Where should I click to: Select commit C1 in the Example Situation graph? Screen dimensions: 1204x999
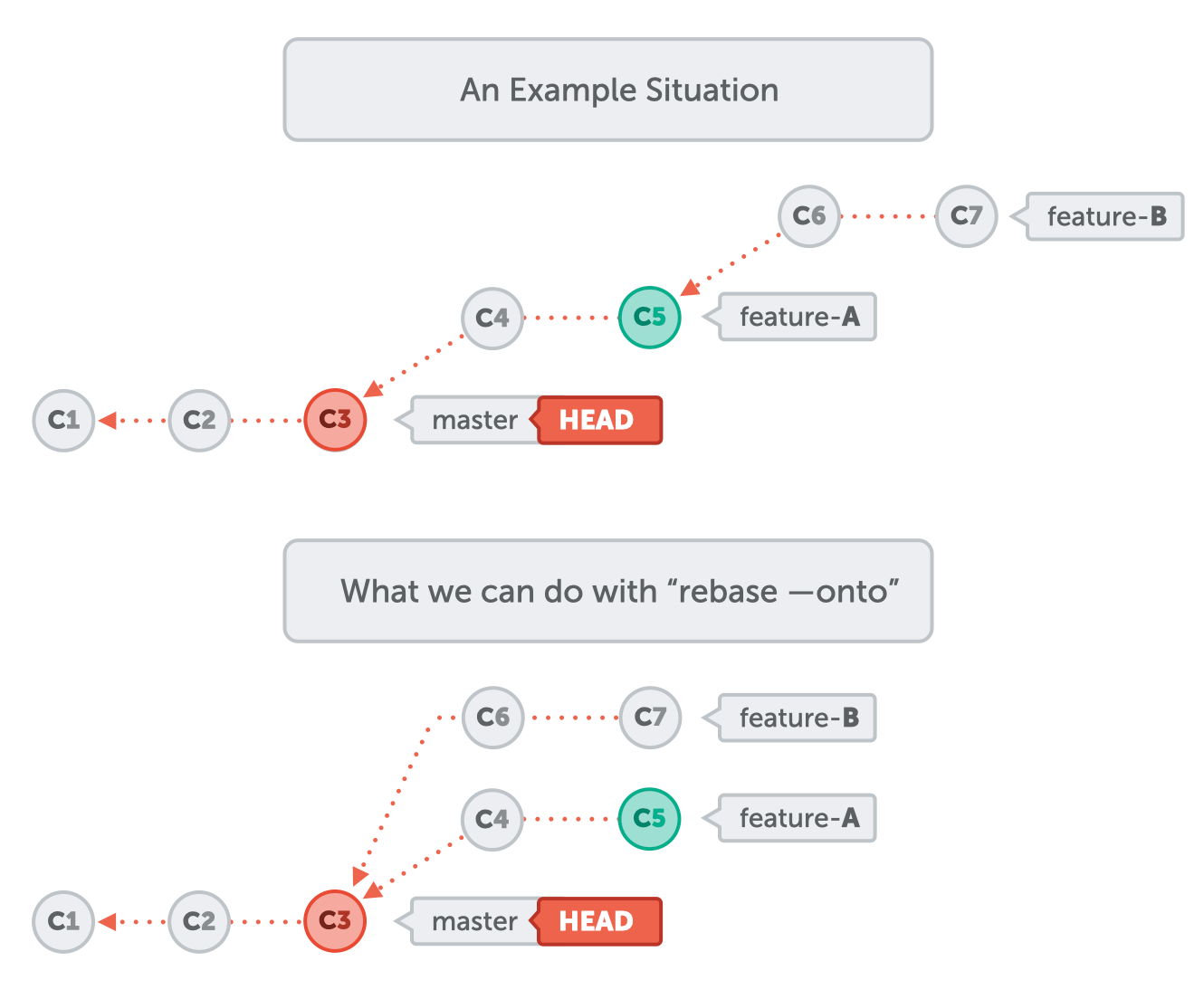[63, 420]
